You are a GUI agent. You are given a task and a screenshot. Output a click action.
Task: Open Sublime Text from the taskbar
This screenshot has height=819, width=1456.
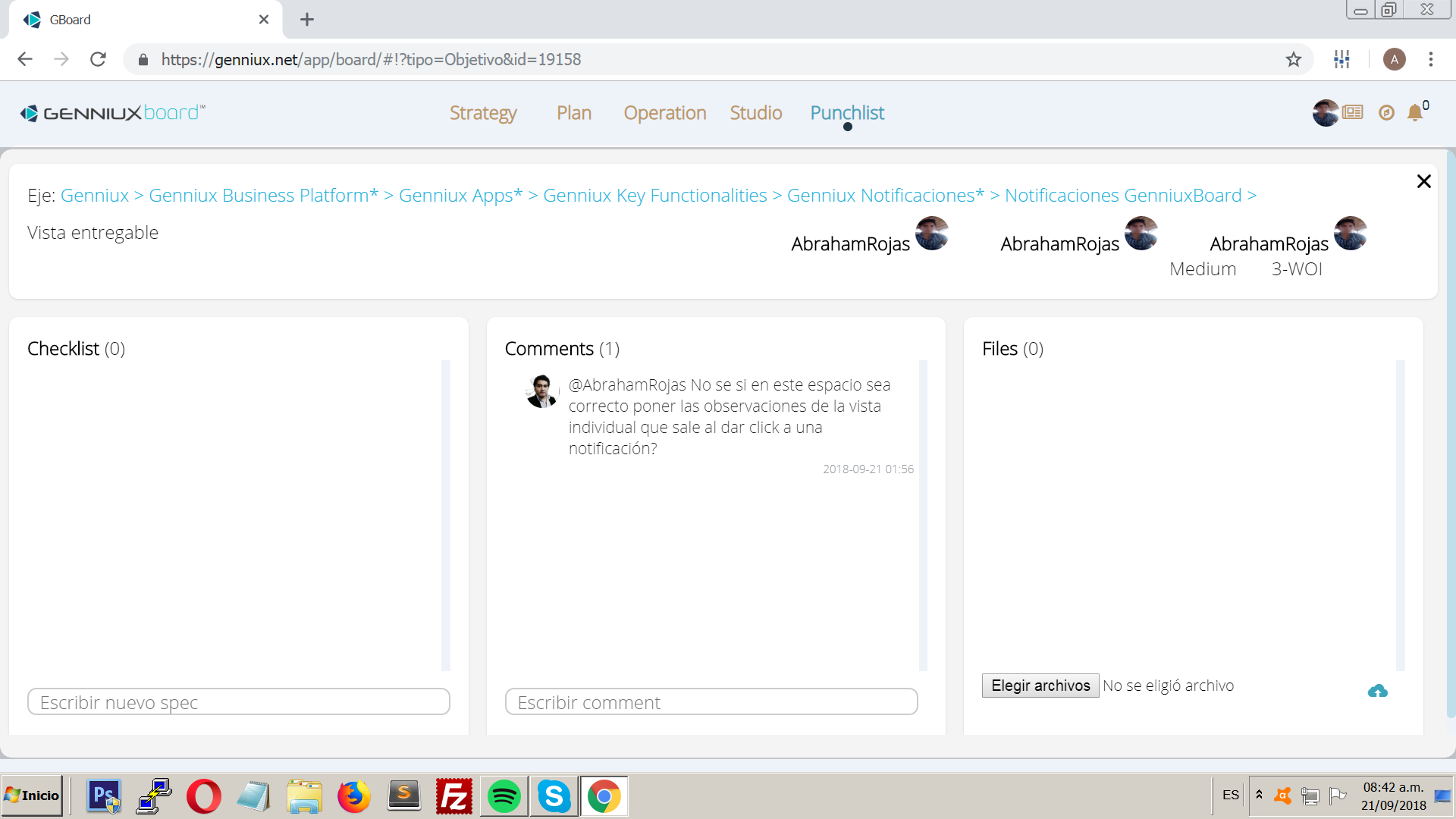(404, 796)
